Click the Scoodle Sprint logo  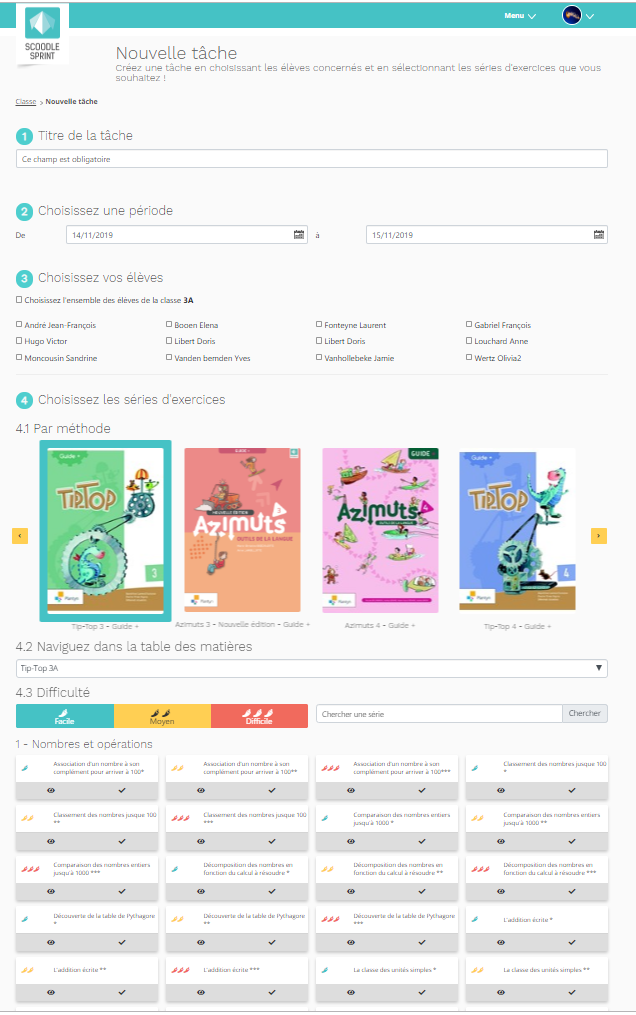(x=42, y=34)
